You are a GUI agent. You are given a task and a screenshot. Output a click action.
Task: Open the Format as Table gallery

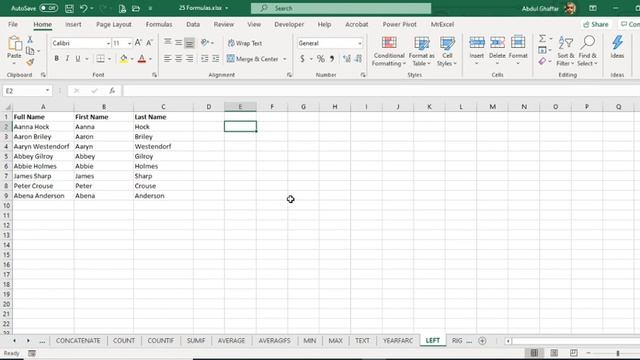coord(422,51)
